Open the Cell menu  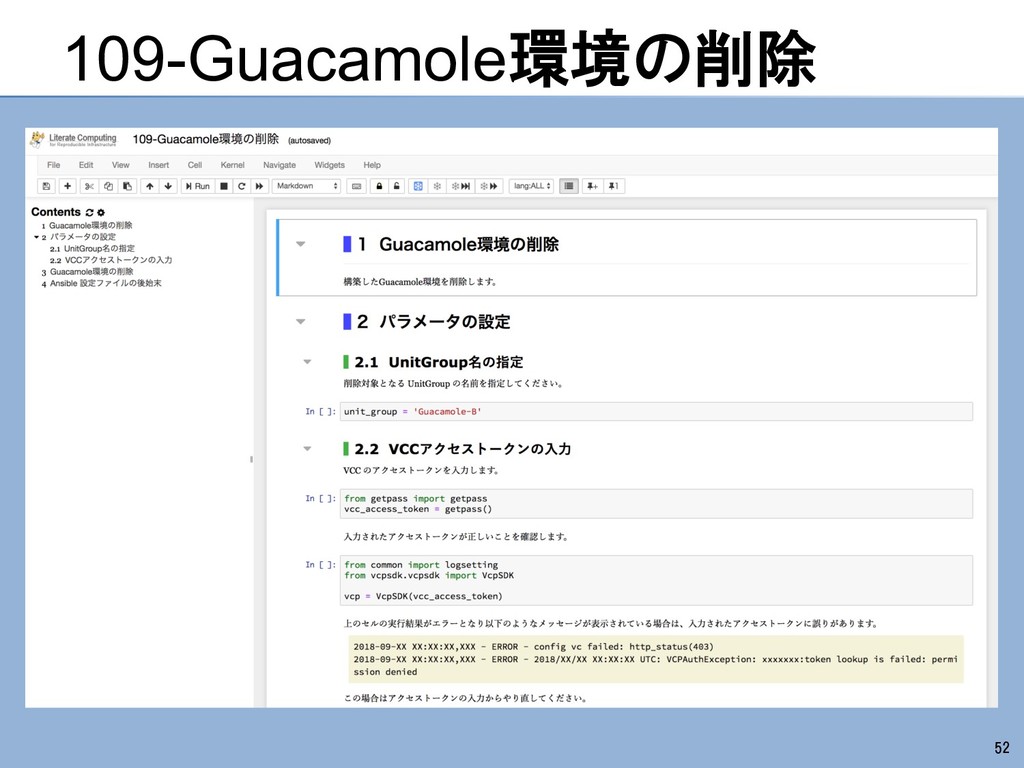pyautogui.click(x=195, y=165)
